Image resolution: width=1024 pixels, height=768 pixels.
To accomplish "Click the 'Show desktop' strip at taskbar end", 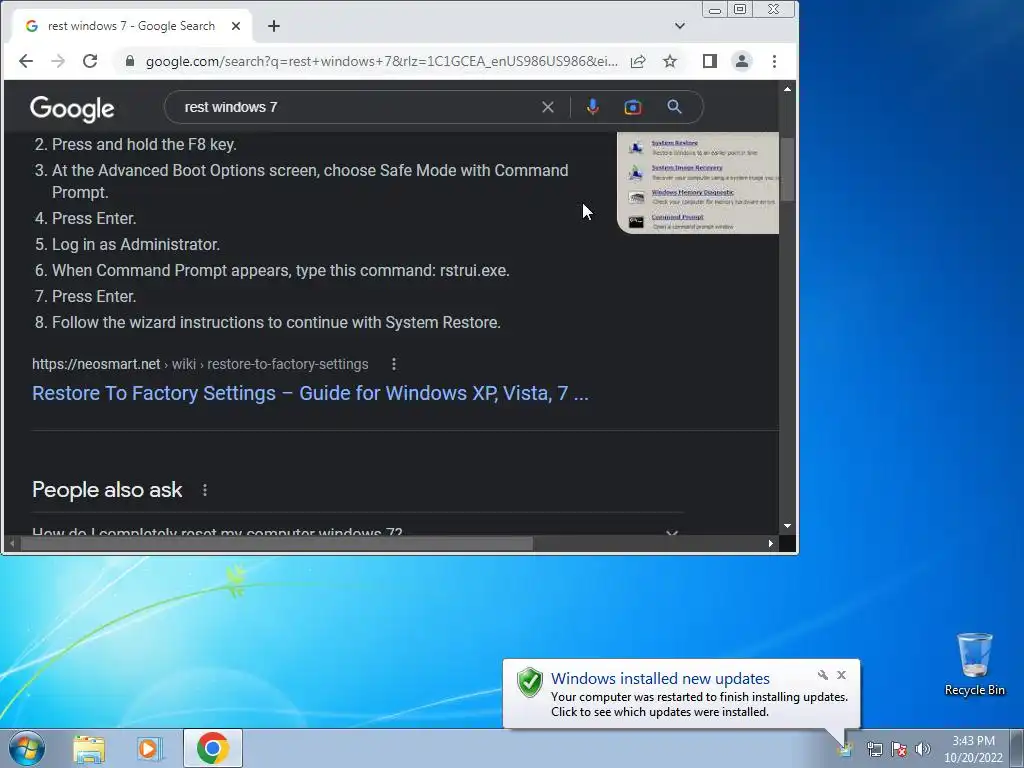I will pos(1017,748).
